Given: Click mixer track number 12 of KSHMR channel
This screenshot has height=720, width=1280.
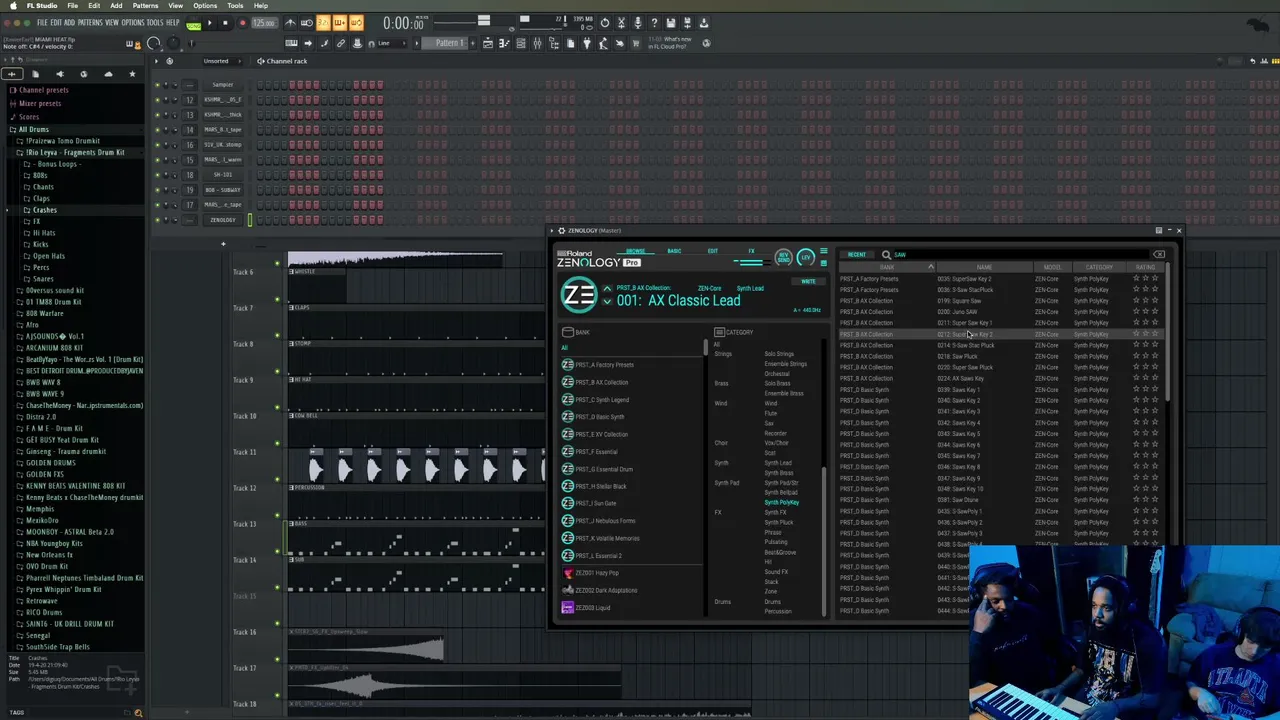Looking at the screenshot, I should [190, 100].
